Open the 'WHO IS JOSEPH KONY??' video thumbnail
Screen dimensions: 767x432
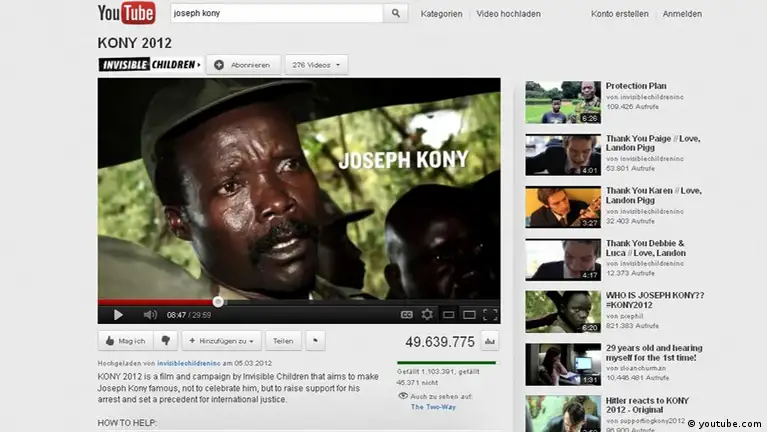coord(563,311)
